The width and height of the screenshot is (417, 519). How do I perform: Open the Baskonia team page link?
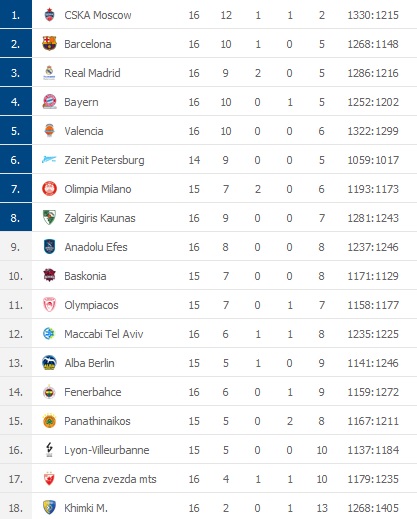pos(85,276)
